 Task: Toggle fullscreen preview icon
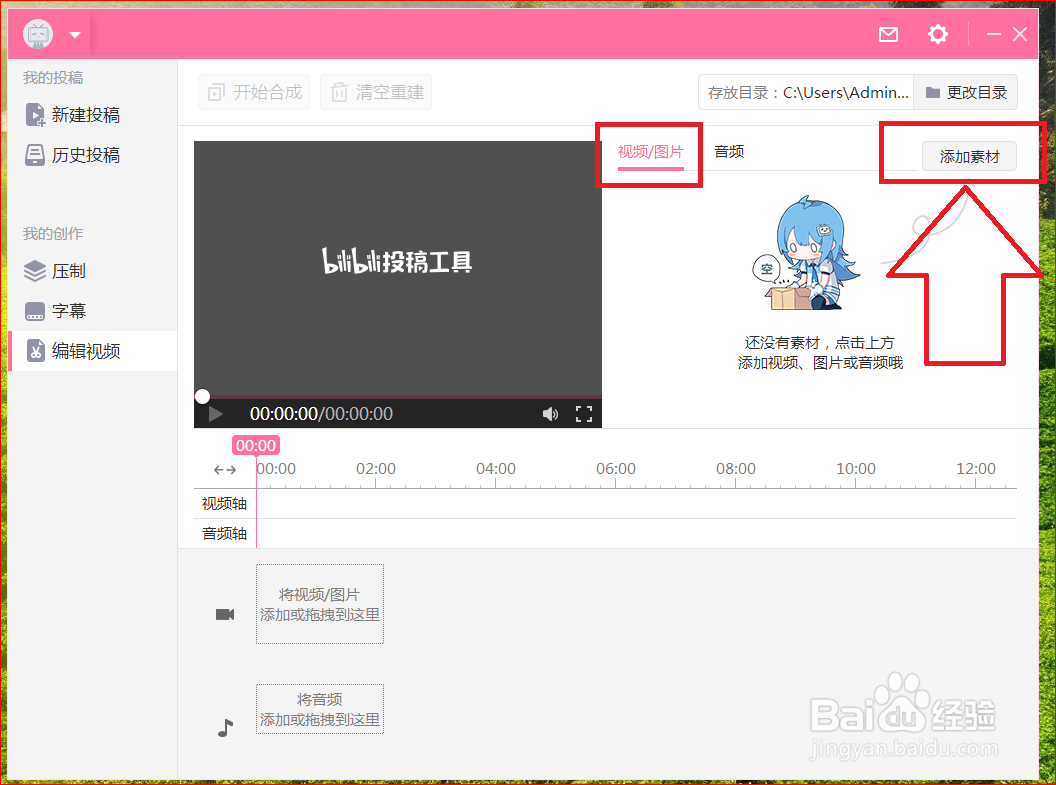[584, 414]
